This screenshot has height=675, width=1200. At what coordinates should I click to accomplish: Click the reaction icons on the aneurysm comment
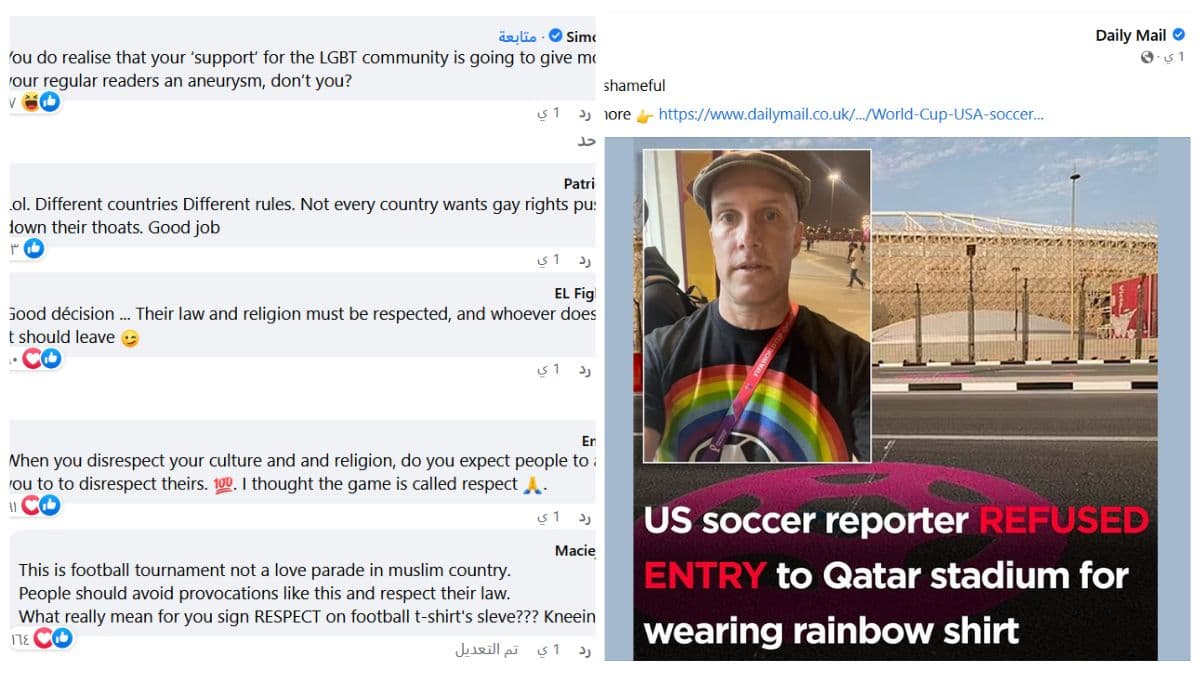point(40,101)
